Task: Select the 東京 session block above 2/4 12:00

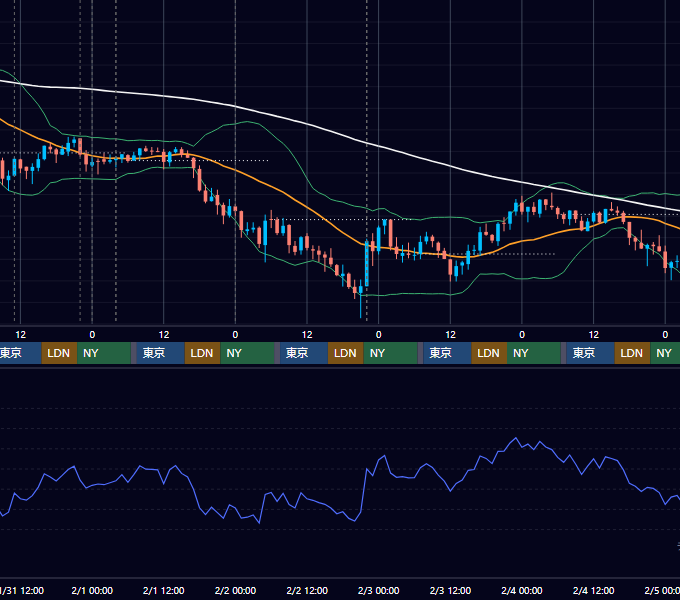Action: coord(590,353)
